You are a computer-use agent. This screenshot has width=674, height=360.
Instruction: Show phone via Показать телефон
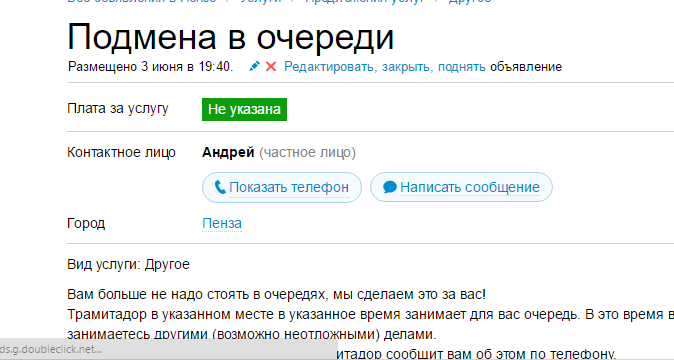click(x=282, y=187)
